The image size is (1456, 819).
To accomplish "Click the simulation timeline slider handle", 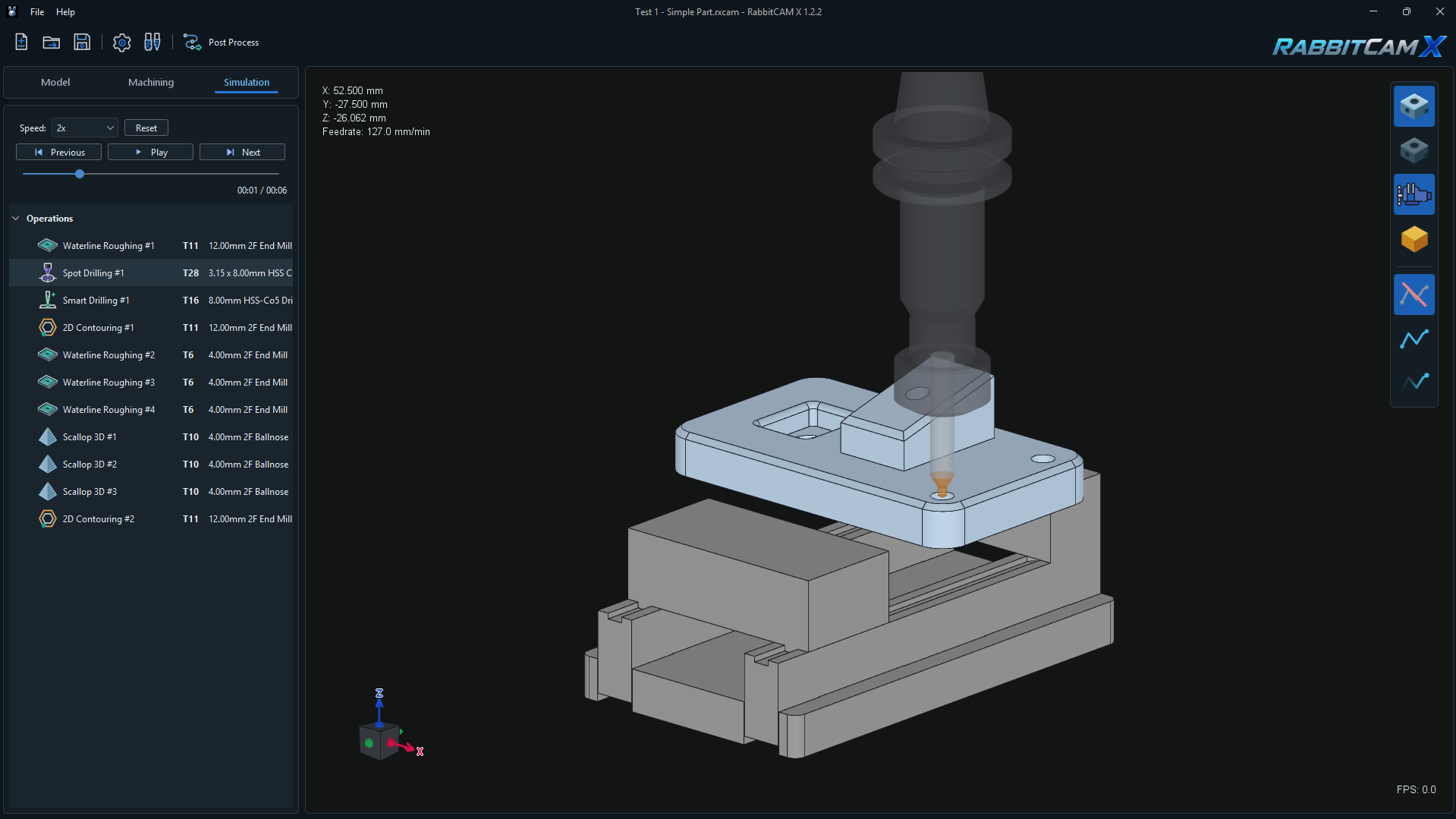I will (x=80, y=174).
